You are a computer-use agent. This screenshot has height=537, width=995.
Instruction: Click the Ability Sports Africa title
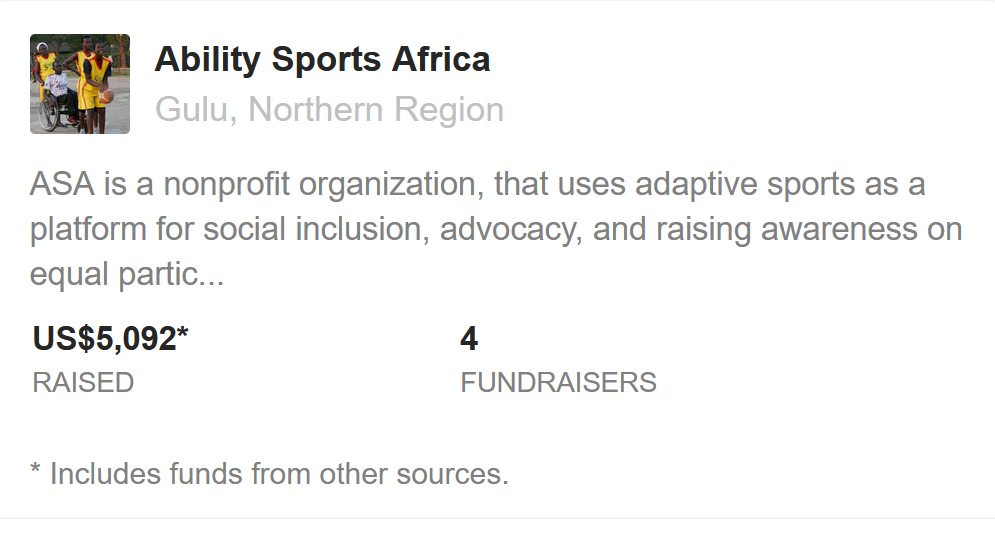[x=322, y=60]
